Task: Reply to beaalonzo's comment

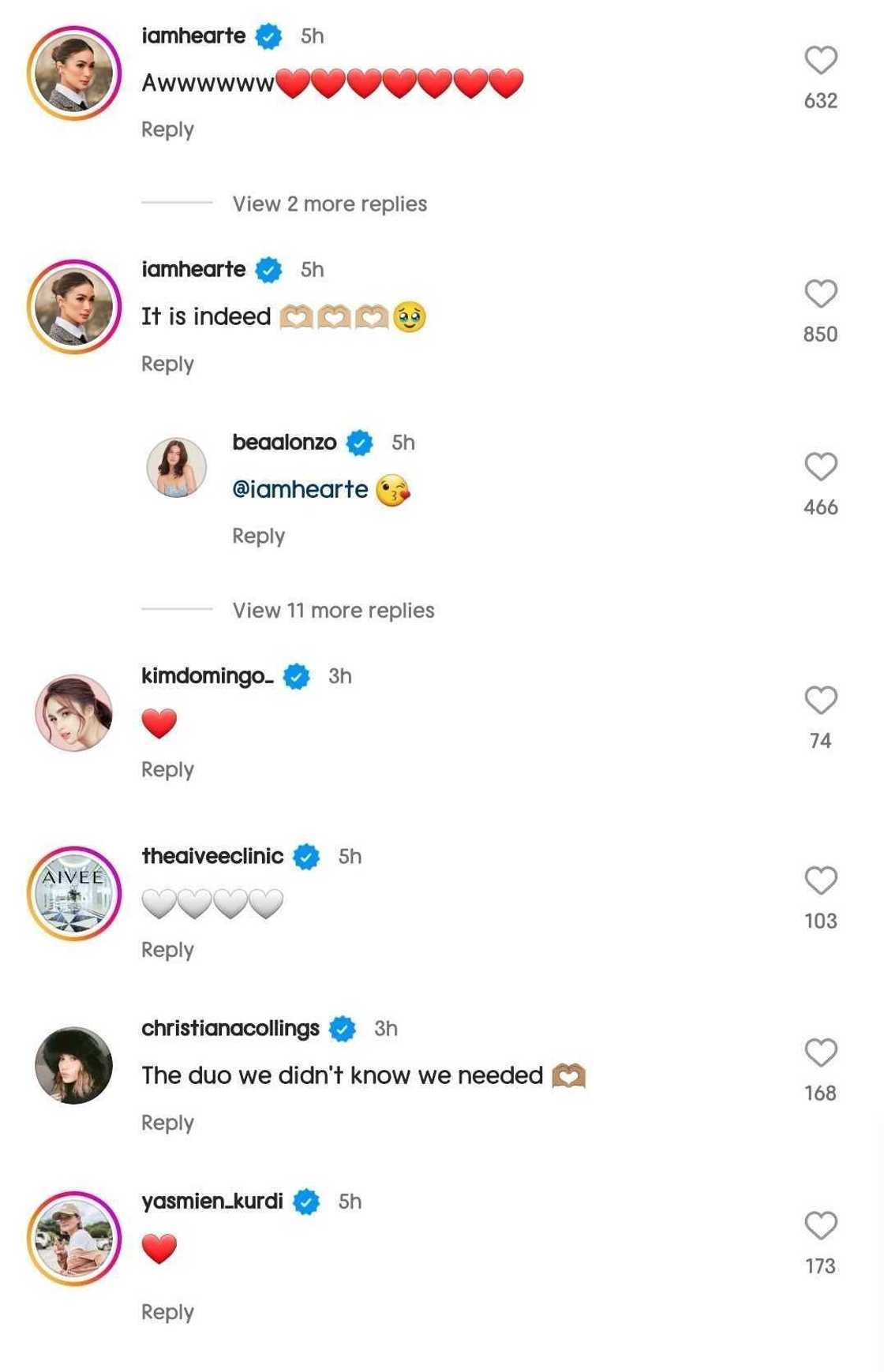Action: (x=258, y=536)
